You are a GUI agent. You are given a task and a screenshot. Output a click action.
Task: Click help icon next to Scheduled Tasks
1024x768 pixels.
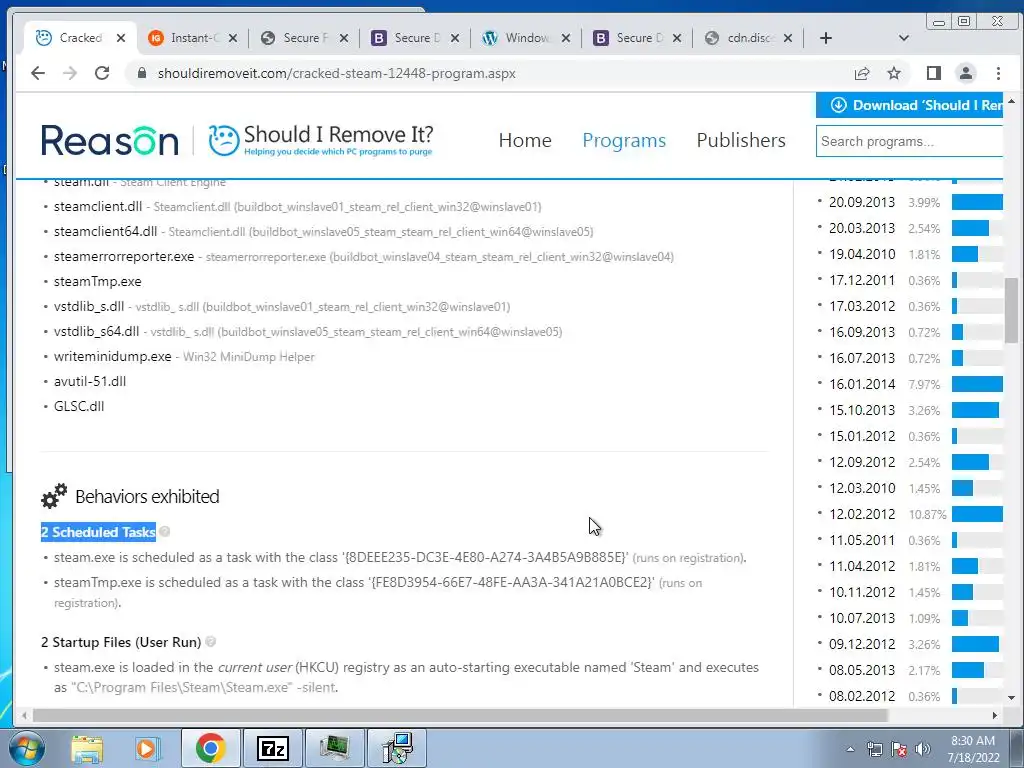coord(165,532)
